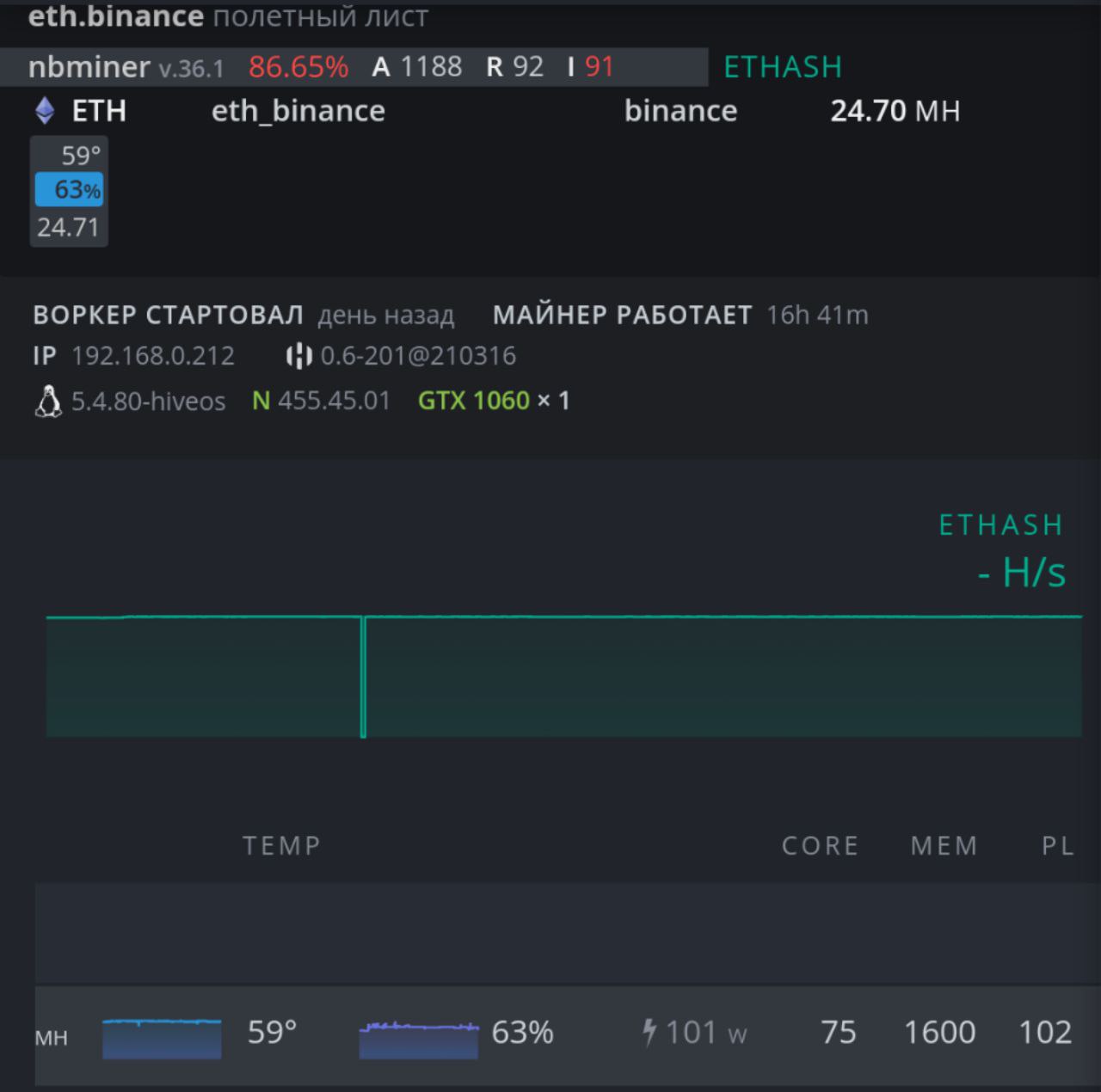The height and width of the screenshot is (1092, 1101).
Task: Click the '- H/s' chart value
Action: click(x=1022, y=573)
